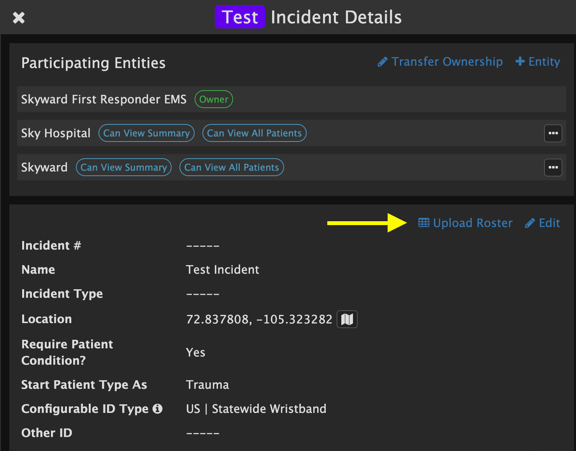Image resolution: width=576 pixels, height=451 pixels.
Task: Select the Skyward First Responder EMS entity row
Action: pos(291,99)
